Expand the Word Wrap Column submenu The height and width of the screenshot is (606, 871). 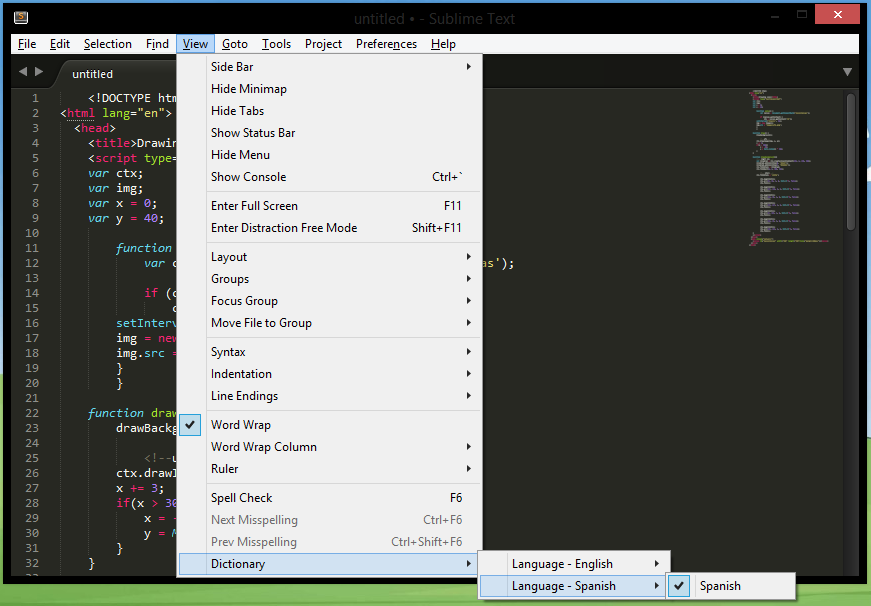tap(330, 447)
